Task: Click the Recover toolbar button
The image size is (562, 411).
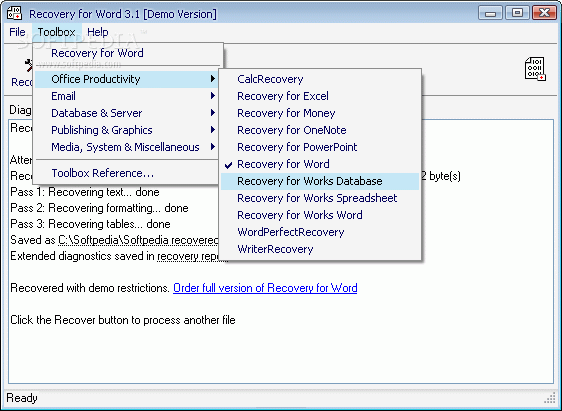Action: point(22,73)
